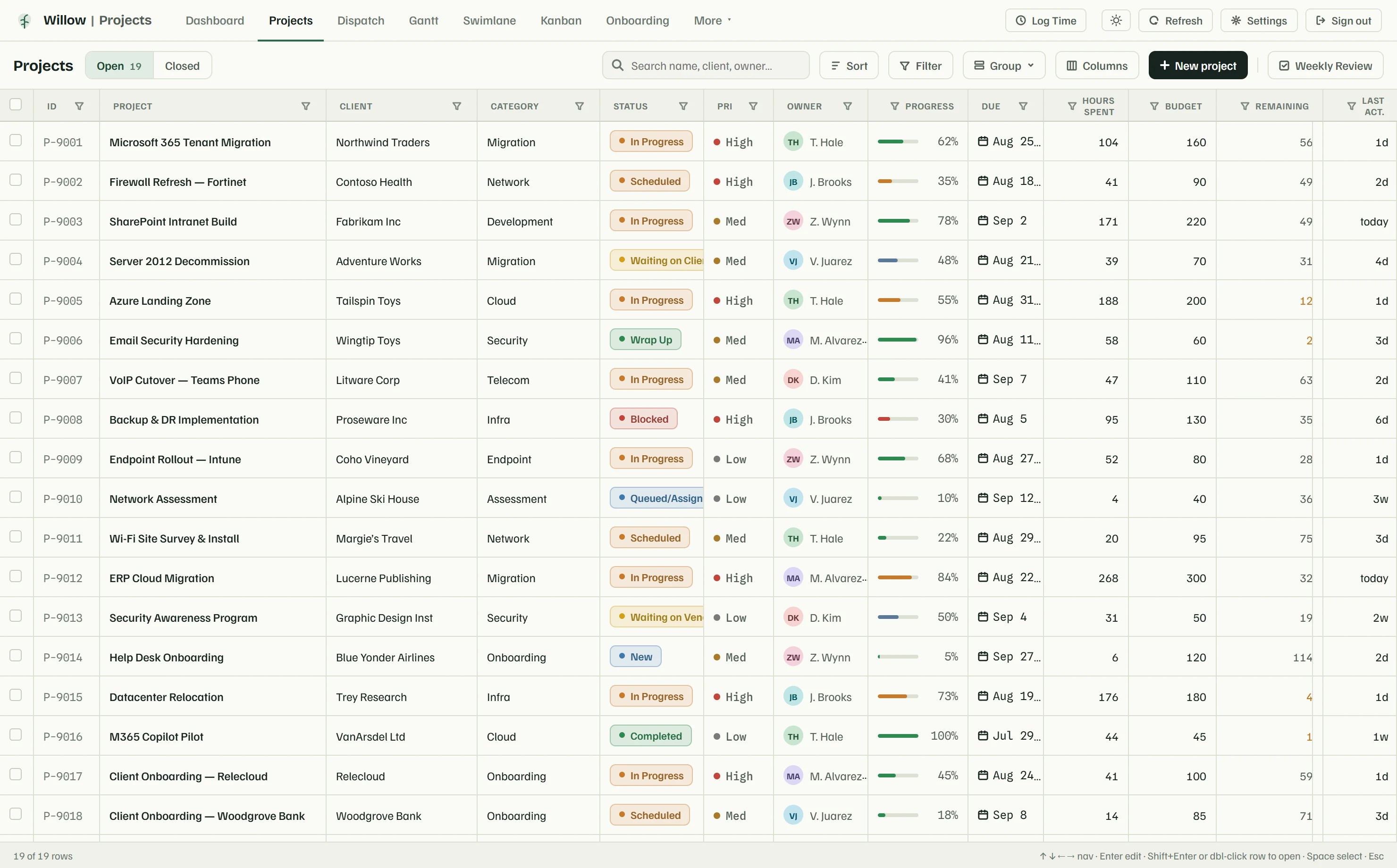The height and width of the screenshot is (868, 1397).
Task: Click the VJ avatar on Server 2012 Decommission row
Action: click(793, 260)
